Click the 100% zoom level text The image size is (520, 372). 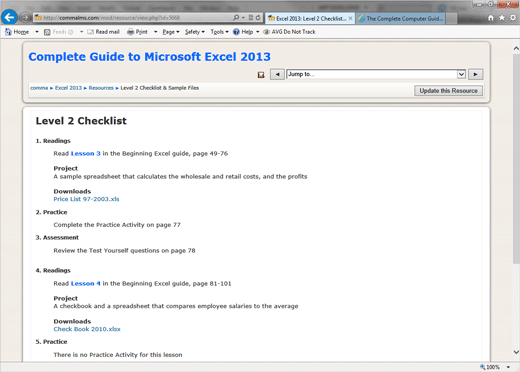click(493, 367)
